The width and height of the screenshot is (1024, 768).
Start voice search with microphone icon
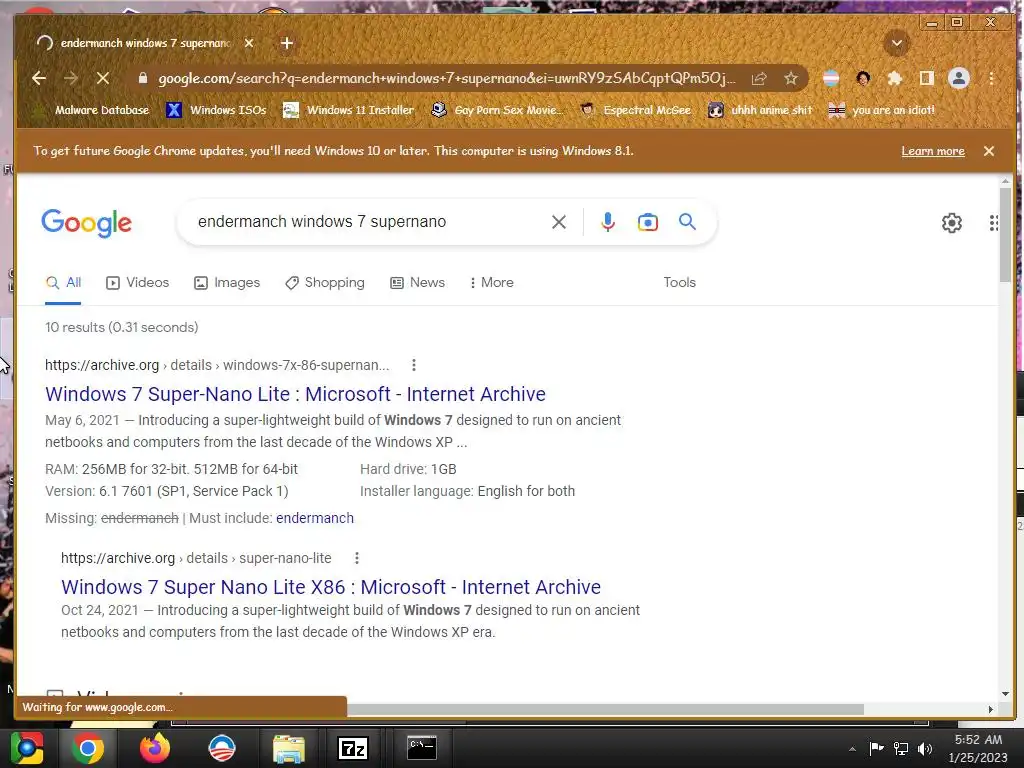(607, 222)
